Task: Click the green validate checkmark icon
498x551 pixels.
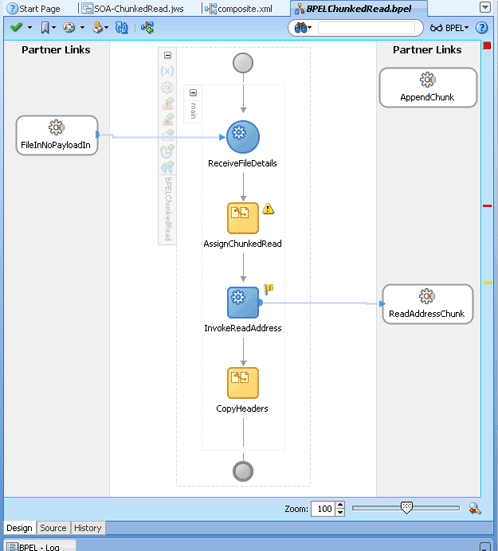Action: [x=16, y=27]
